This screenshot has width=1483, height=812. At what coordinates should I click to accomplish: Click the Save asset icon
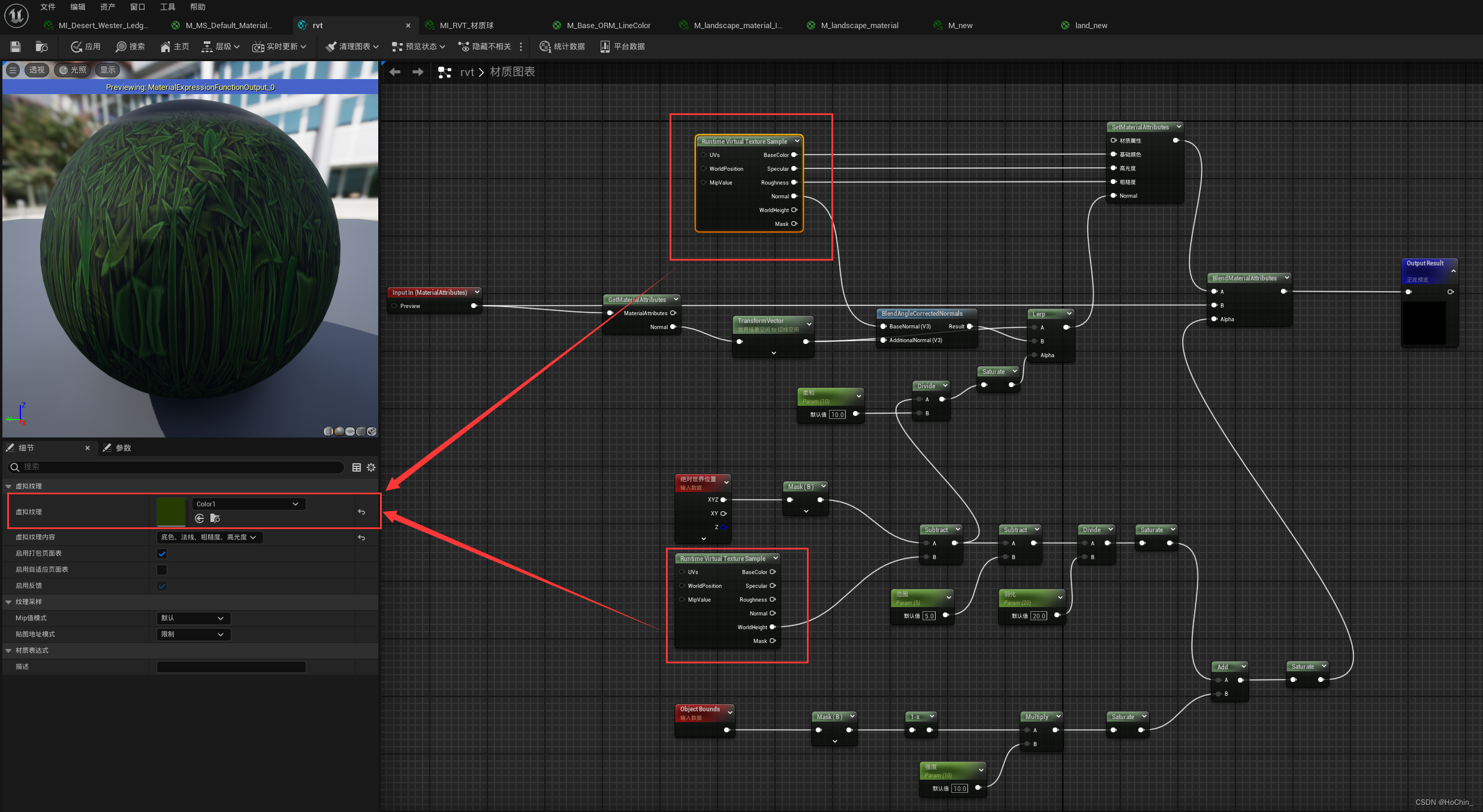pos(16,47)
